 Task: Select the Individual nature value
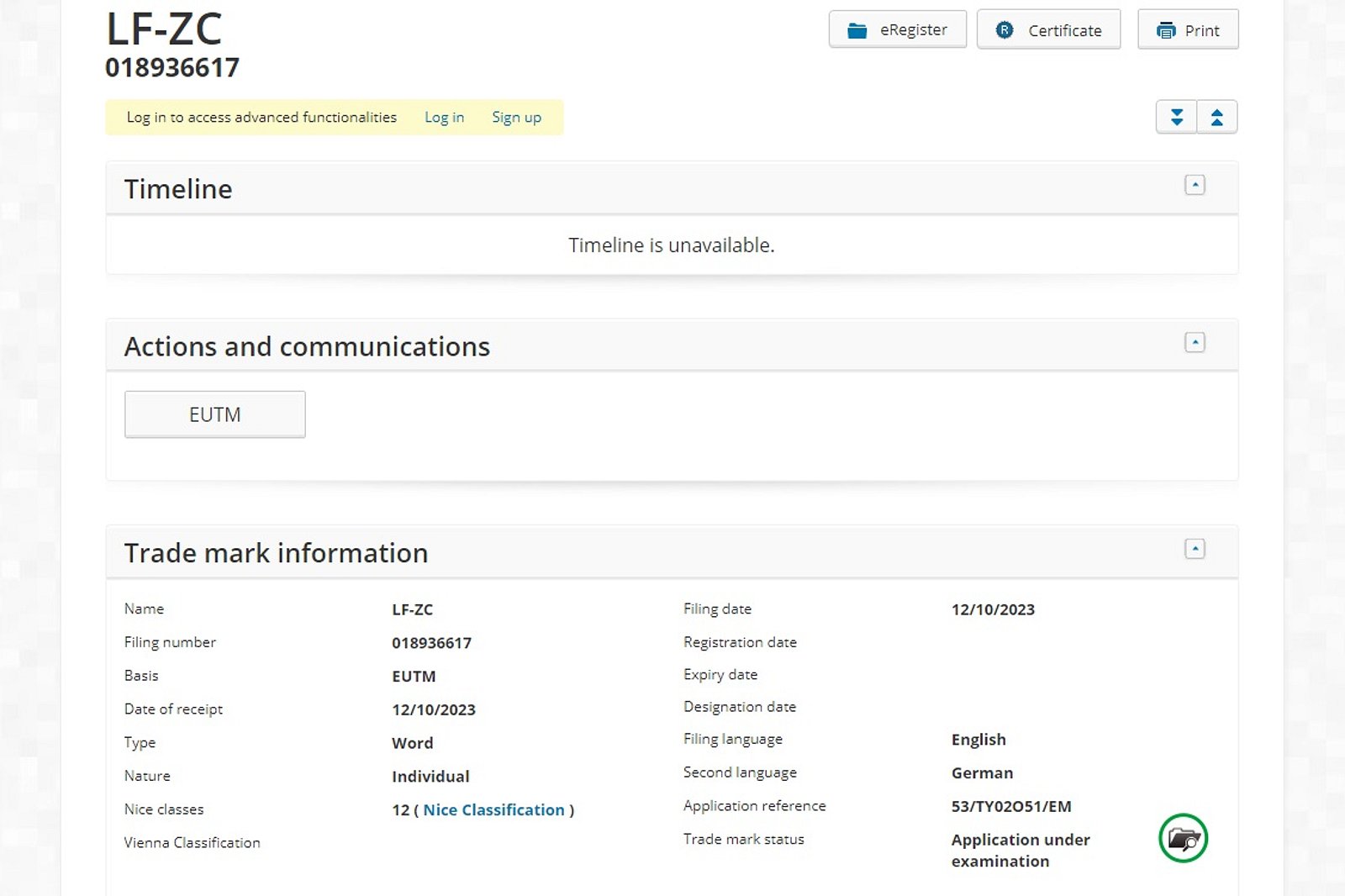430,777
